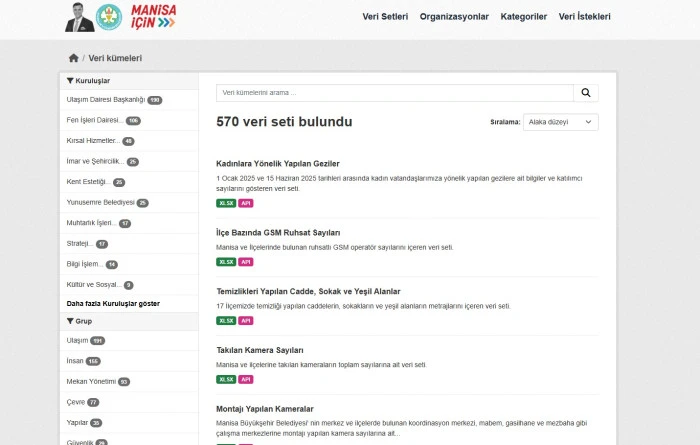
Task: Click XLSX badge under Kadınlara Yönelik Yapılan Geziler
Action: 226,203
